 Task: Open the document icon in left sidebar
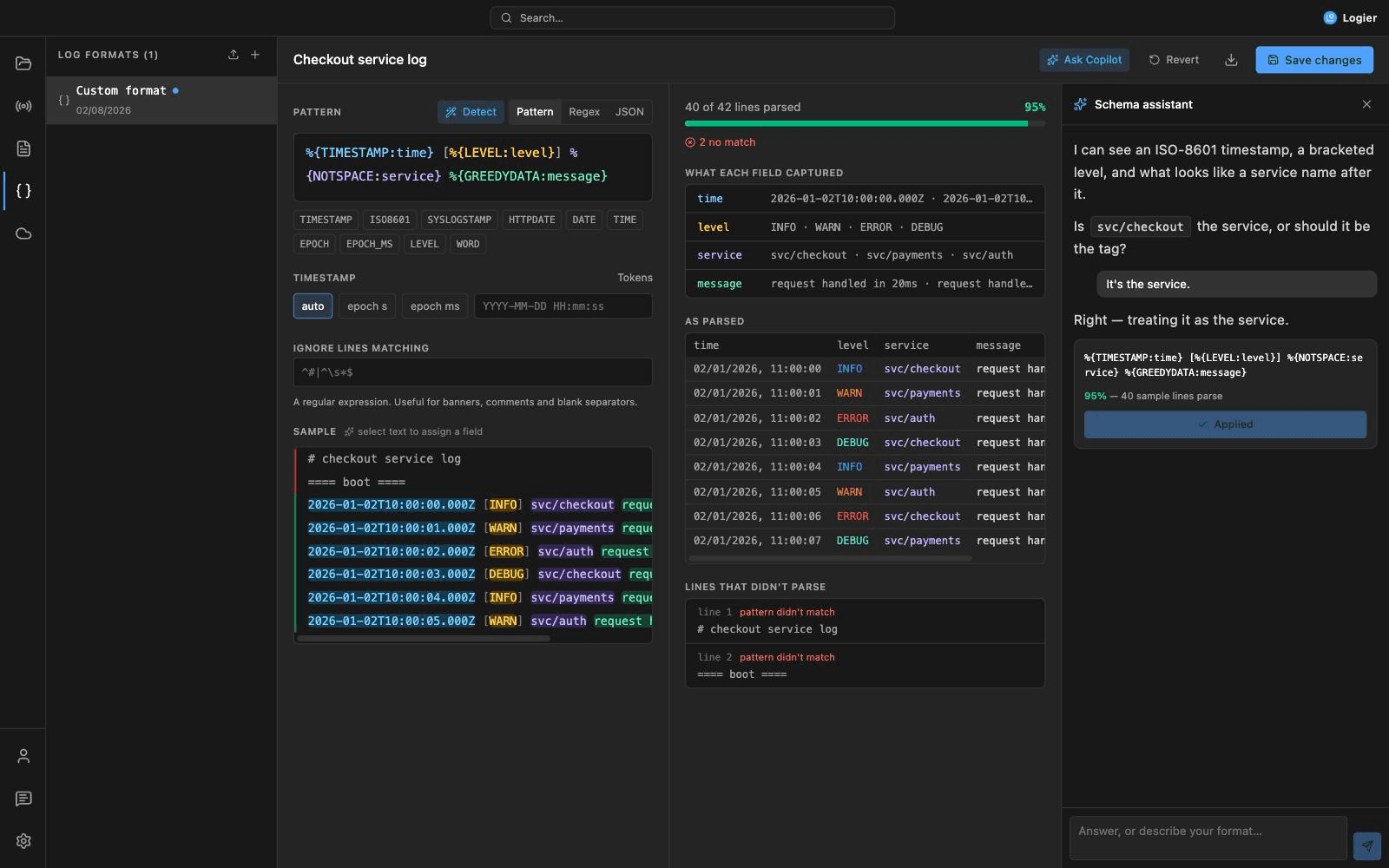click(x=23, y=148)
